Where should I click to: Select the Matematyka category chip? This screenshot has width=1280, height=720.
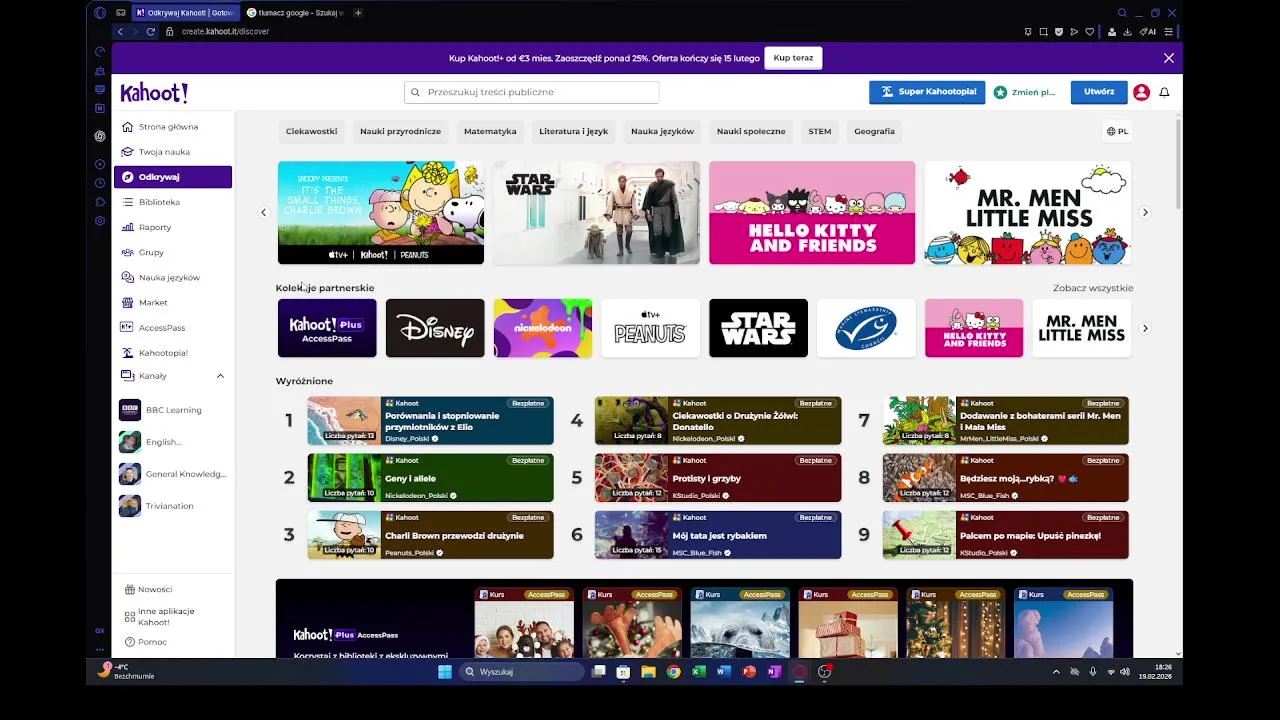pos(490,131)
